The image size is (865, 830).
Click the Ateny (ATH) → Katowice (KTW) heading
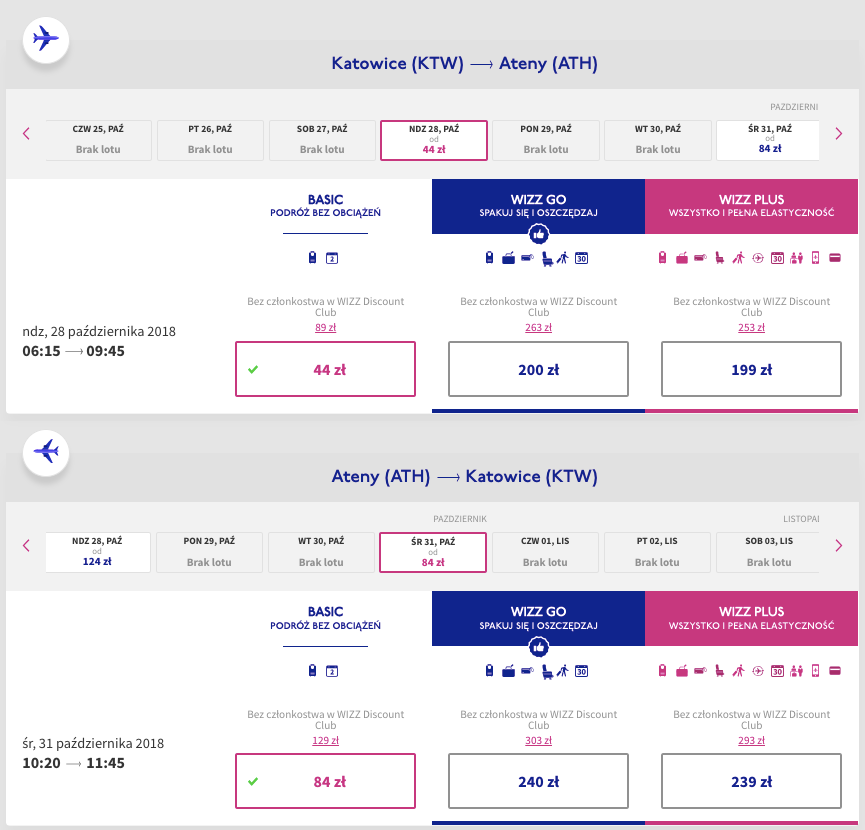(x=464, y=476)
